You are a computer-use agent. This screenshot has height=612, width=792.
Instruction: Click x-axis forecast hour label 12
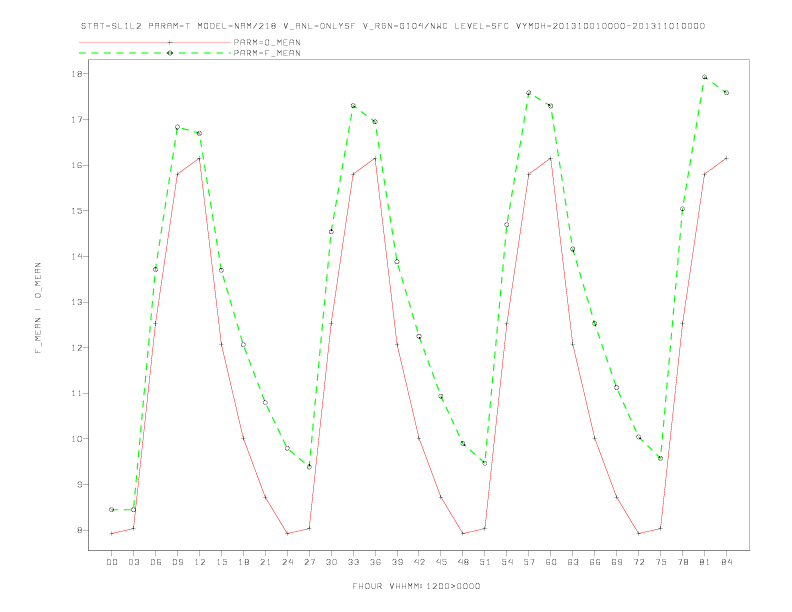coord(200,562)
